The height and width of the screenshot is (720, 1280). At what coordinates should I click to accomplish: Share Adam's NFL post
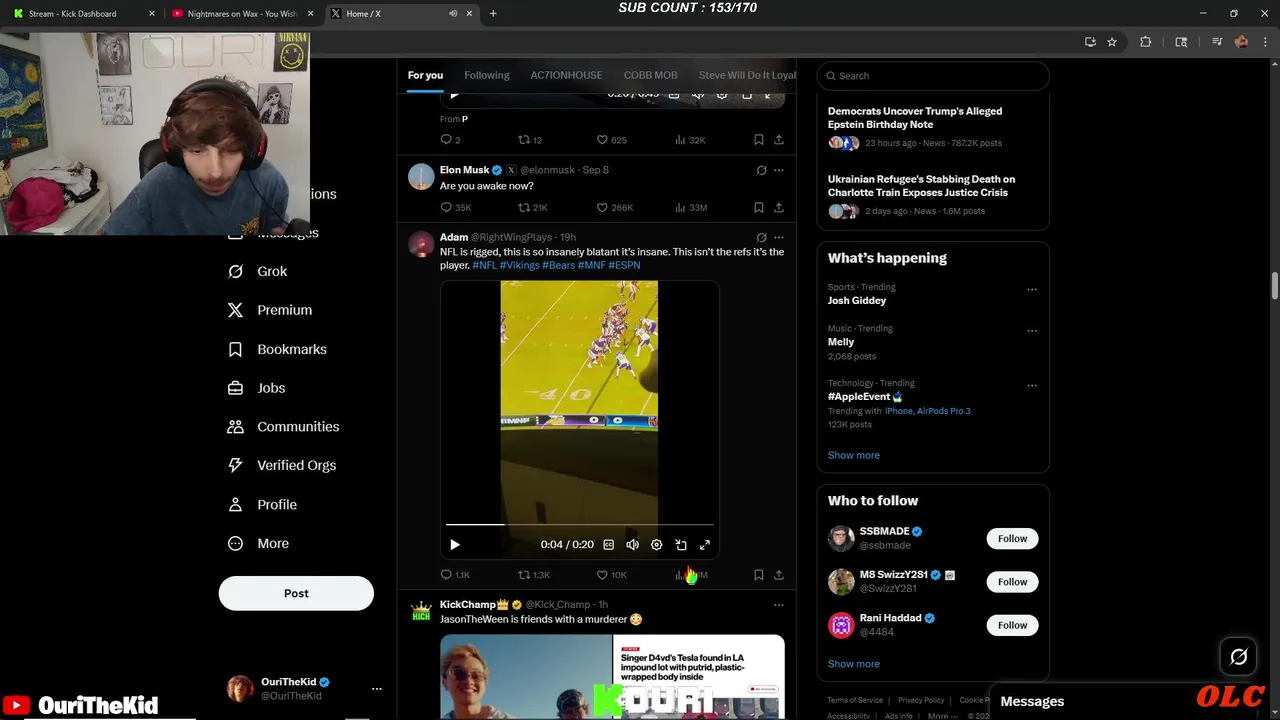pyautogui.click(x=779, y=575)
